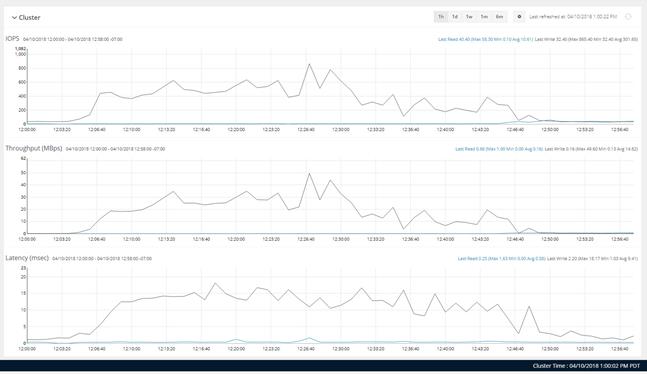
Task: Toggle the IOPS Last Read legend
Action: [485, 39]
